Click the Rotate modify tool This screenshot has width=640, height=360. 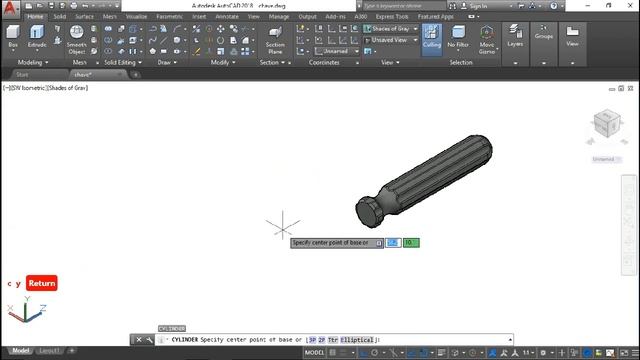point(220,40)
